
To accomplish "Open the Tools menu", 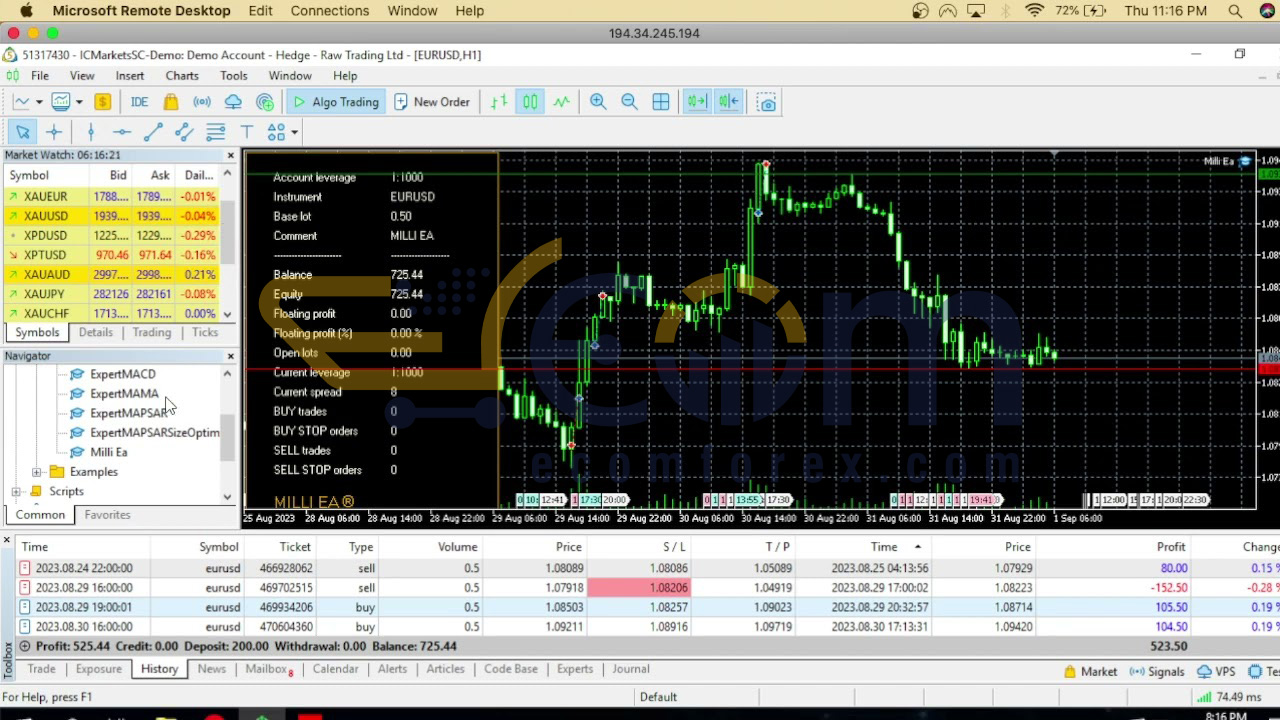I will (234, 76).
